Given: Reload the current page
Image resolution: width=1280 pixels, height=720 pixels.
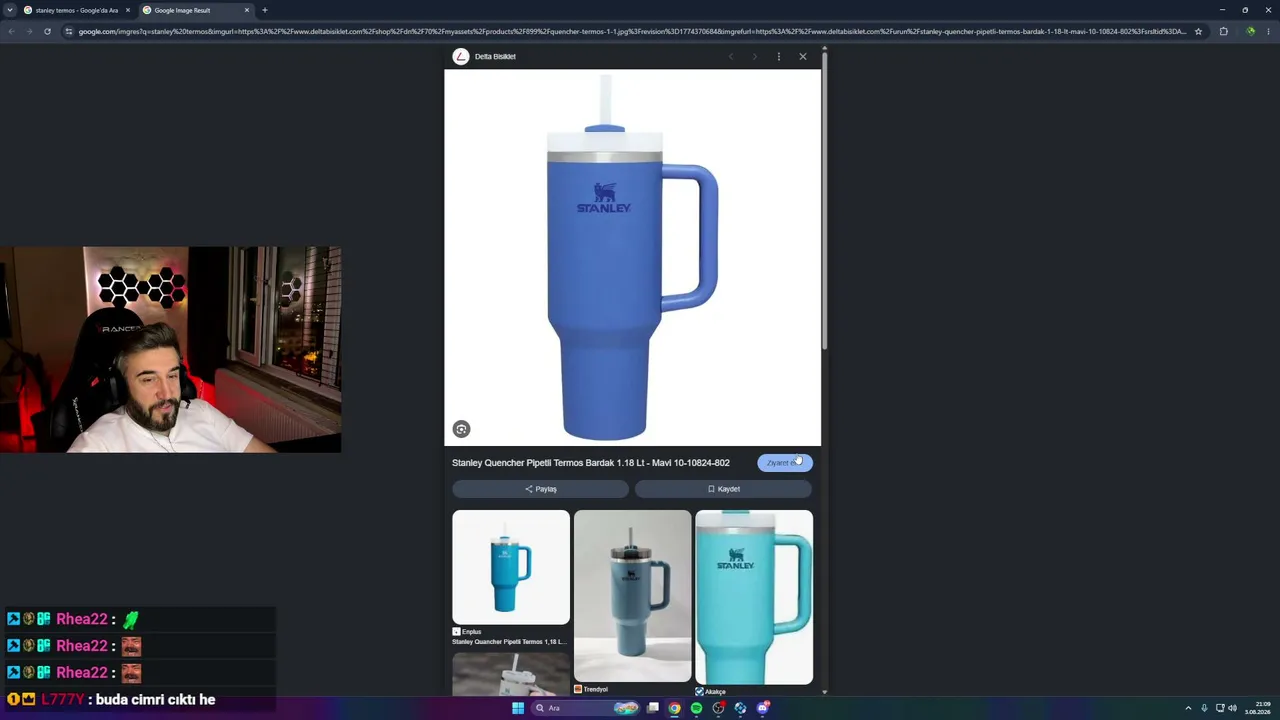Looking at the screenshot, I should 47,31.
